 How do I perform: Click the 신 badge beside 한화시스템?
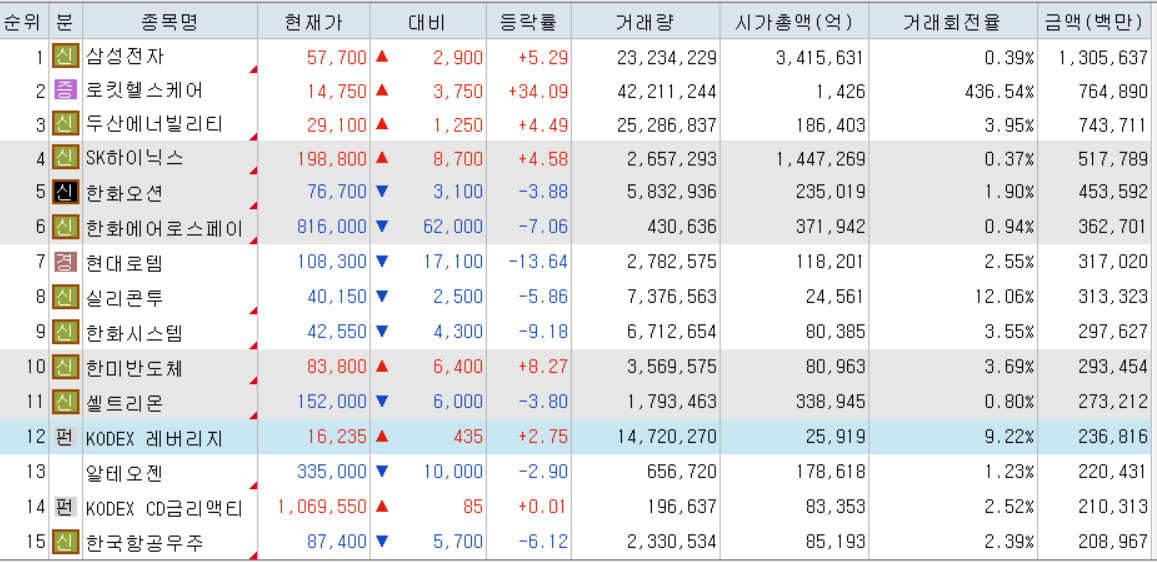66,332
